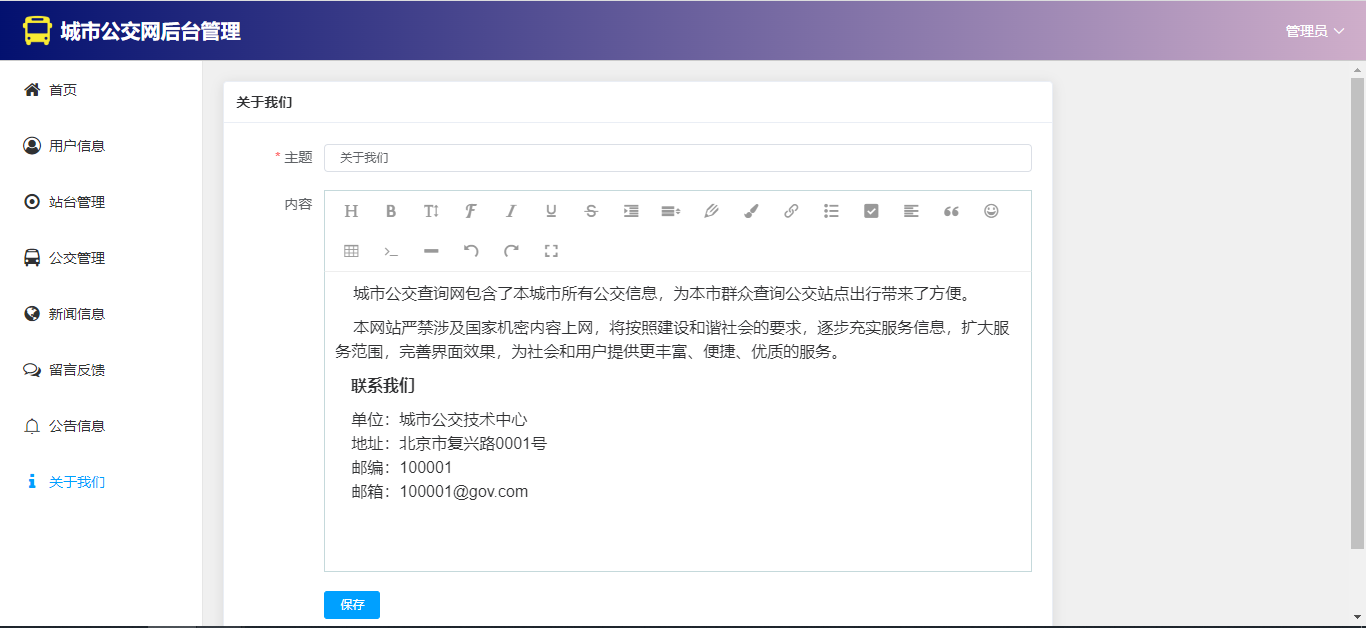1366x628 pixels.
Task: Insert a block quote
Action: point(951,211)
